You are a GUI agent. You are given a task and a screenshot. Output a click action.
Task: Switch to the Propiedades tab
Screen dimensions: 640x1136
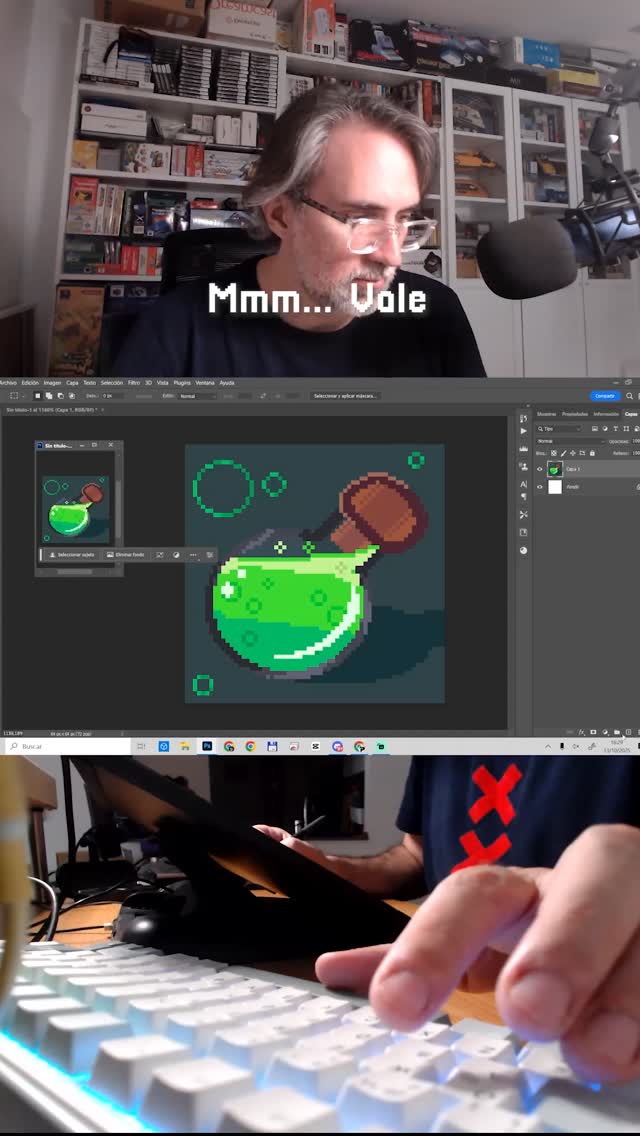[x=575, y=414]
